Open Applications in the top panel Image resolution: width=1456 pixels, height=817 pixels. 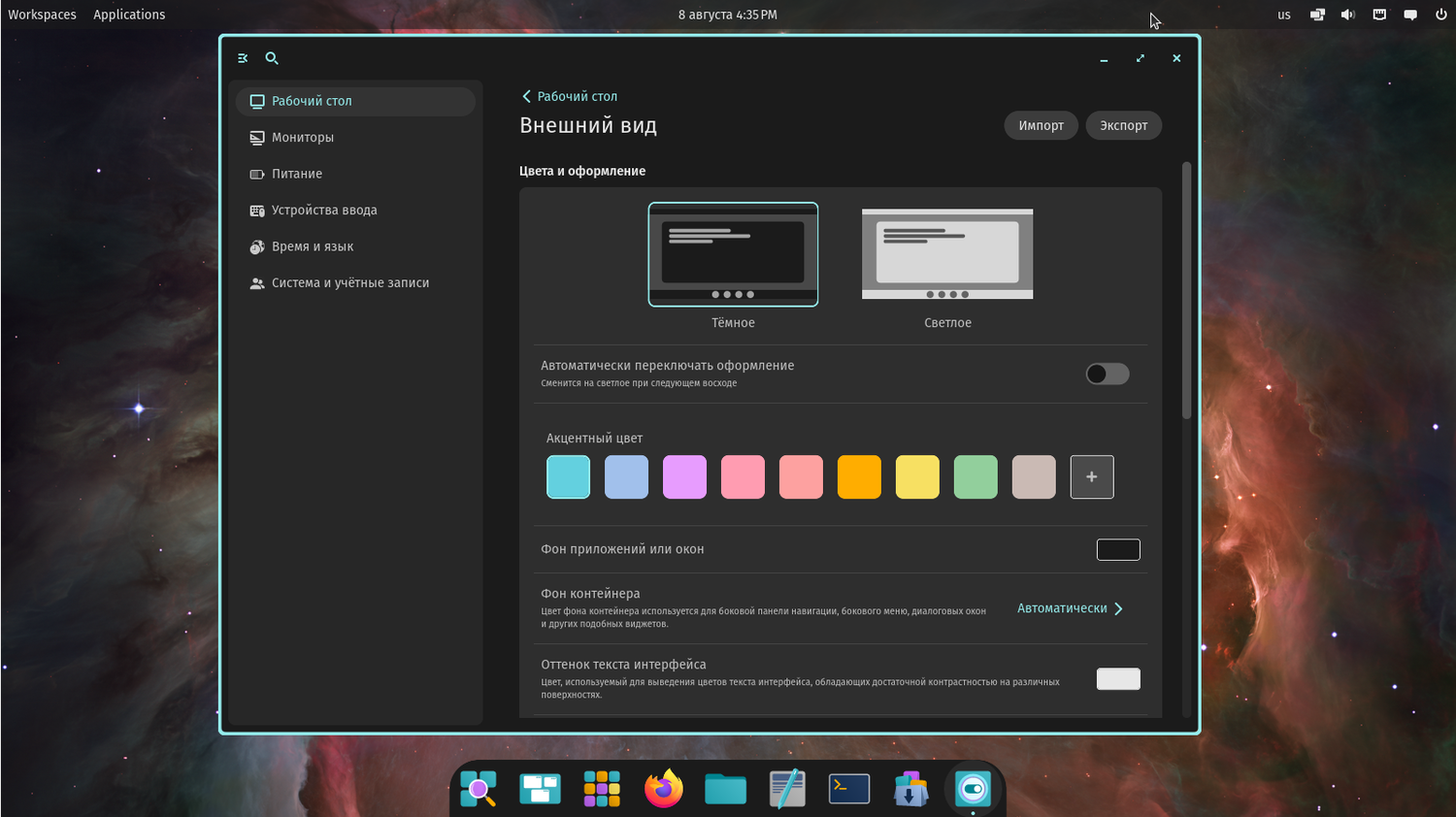[129, 15]
